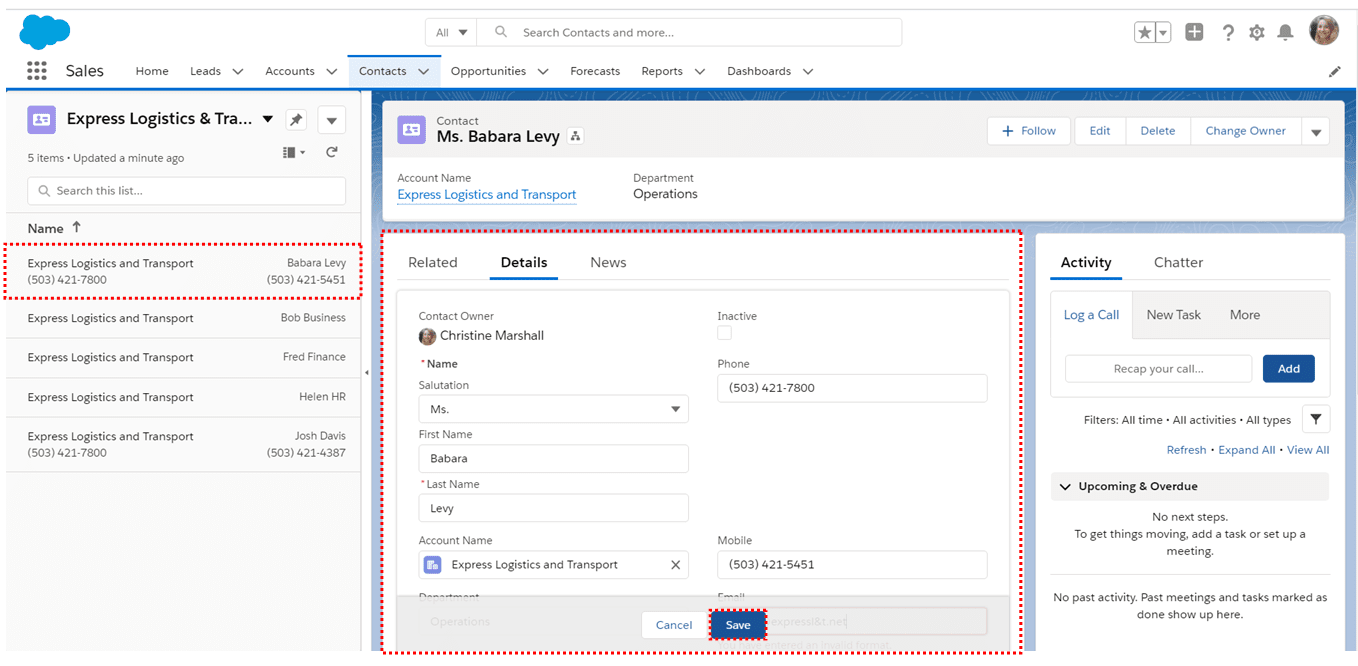Viewport: 1358px width, 666px height.
Task: Open the Salutation dropdown showing Ms.
Action: [x=553, y=408]
